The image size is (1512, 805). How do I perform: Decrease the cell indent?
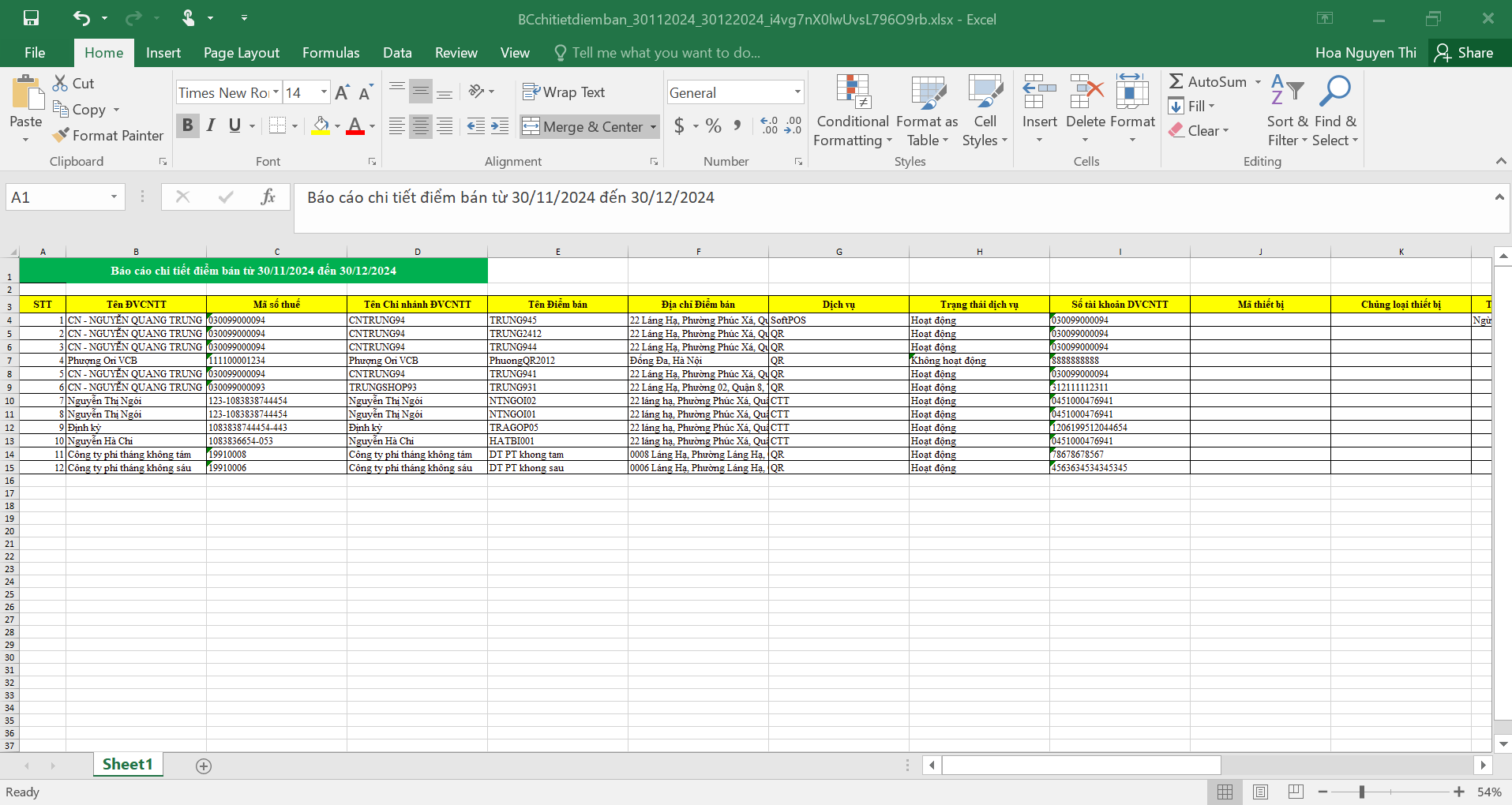(x=475, y=126)
